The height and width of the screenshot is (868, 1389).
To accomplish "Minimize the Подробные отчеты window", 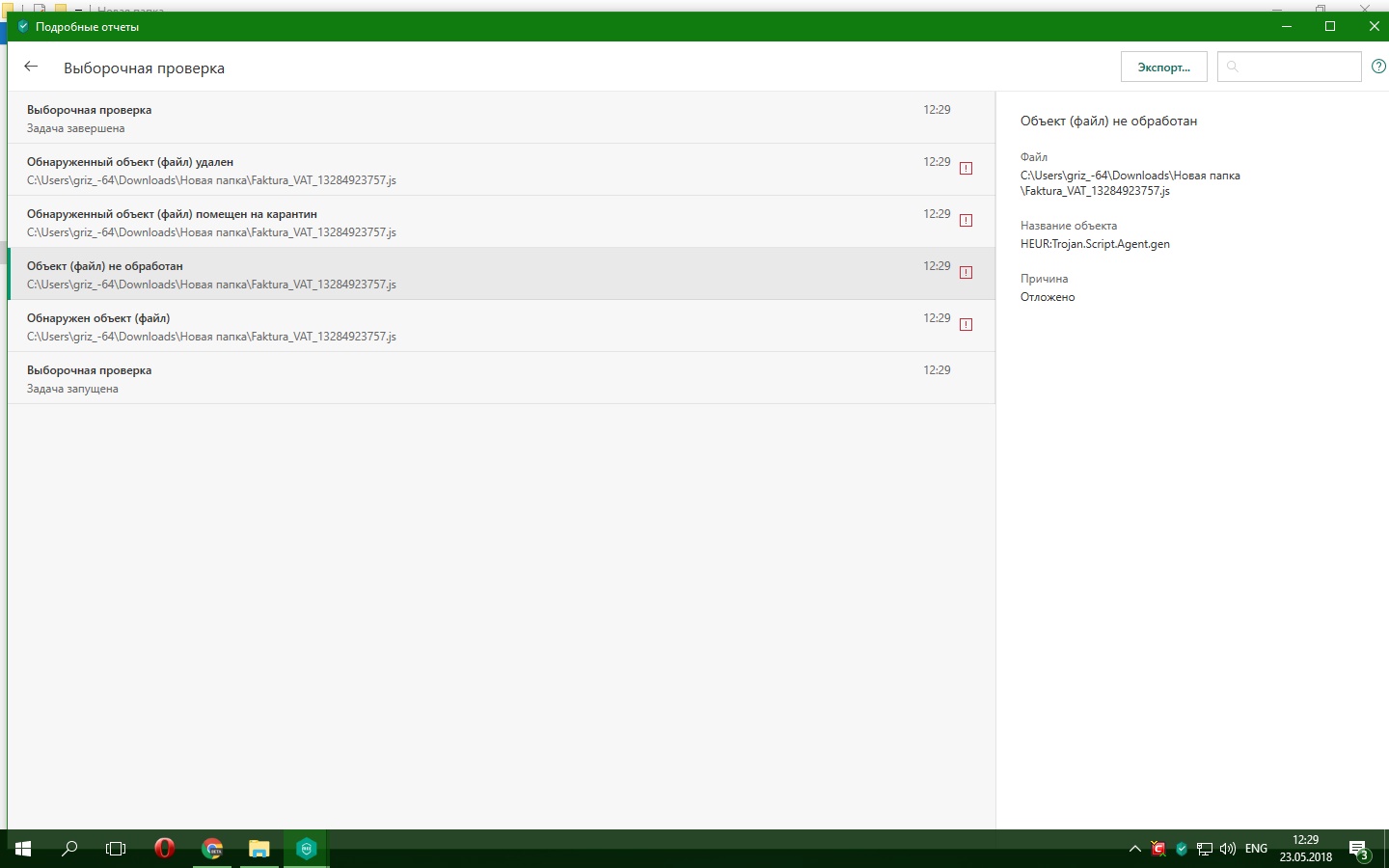I will click(x=1286, y=26).
